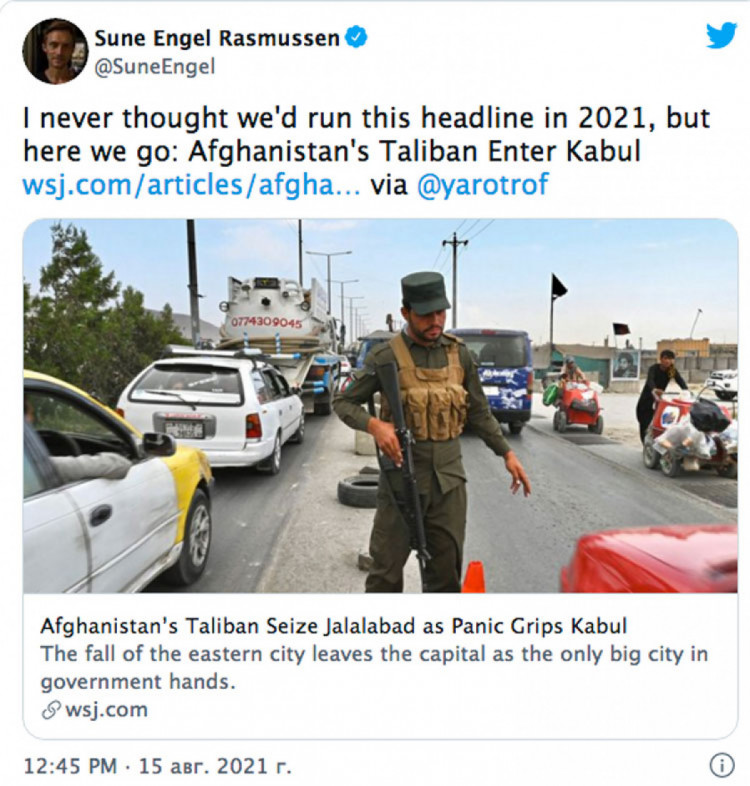Open headline 'Taliban Seize Jalalabad as Panic Grips Kabul'
Image resolution: width=750 pixels, height=786 pixels.
point(333,626)
